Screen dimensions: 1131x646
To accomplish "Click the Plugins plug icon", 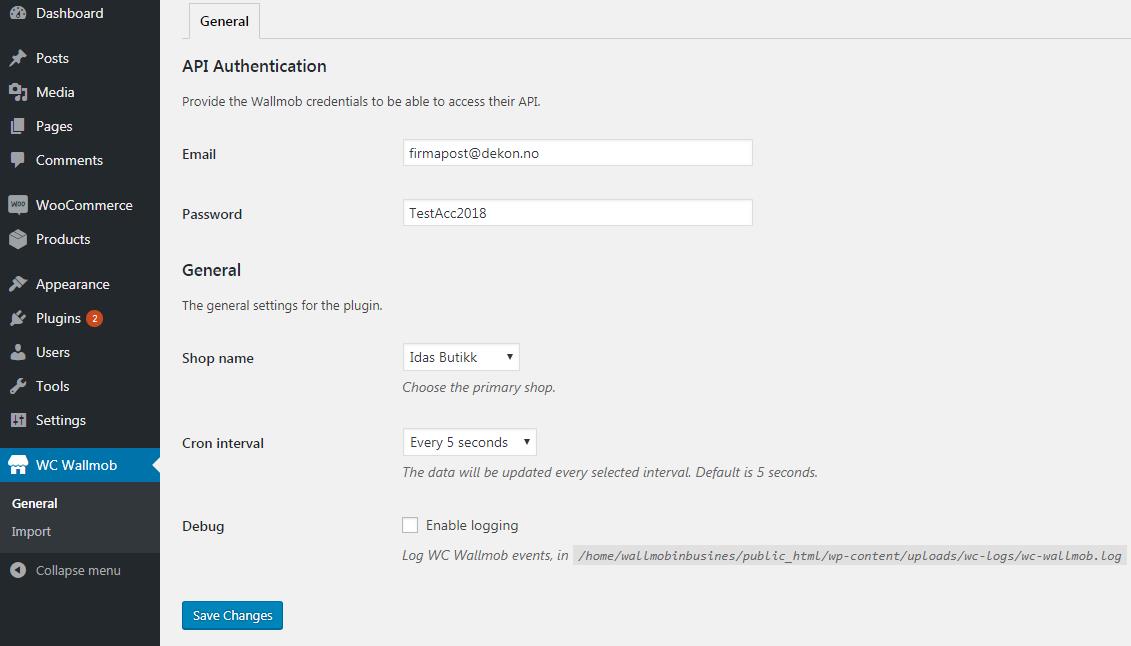I will [x=18, y=318].
